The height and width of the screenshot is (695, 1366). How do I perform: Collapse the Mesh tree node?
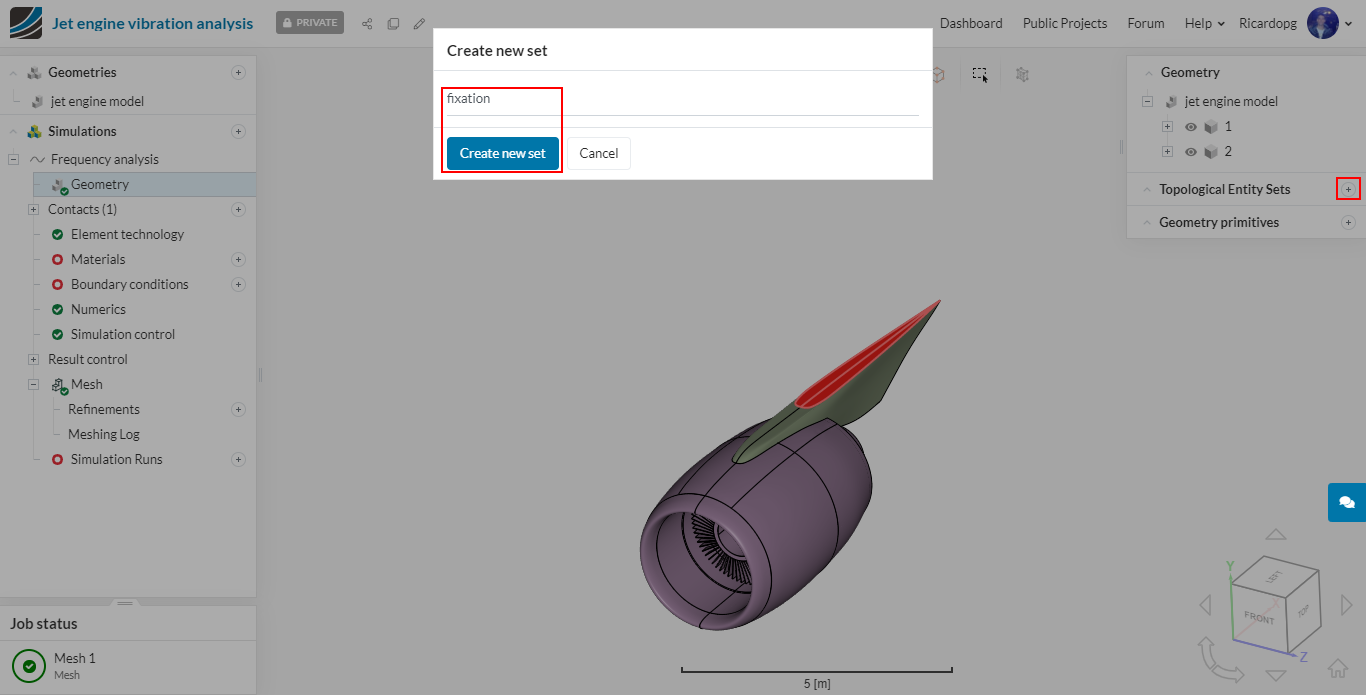(34, 384)
